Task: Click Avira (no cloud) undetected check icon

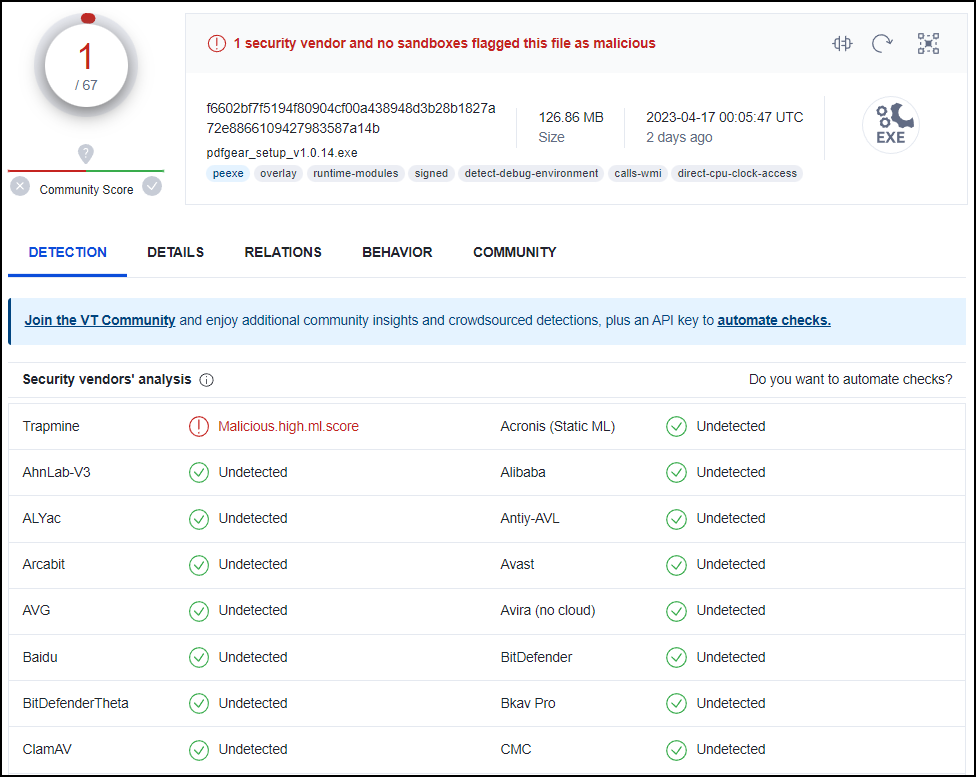Action: [676, 611]
